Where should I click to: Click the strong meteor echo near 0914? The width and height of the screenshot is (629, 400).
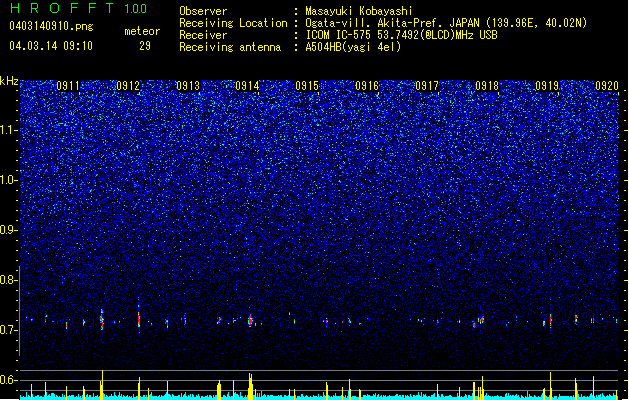250,320
